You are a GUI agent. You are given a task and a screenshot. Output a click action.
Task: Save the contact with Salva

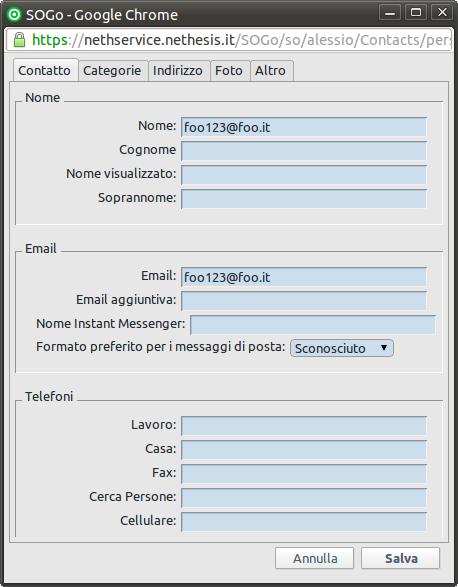pyautogui.click(x=400, y=558)
